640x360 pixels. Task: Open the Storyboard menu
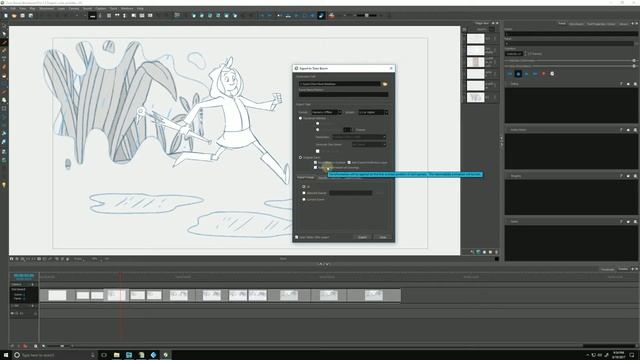click(46, 8)
